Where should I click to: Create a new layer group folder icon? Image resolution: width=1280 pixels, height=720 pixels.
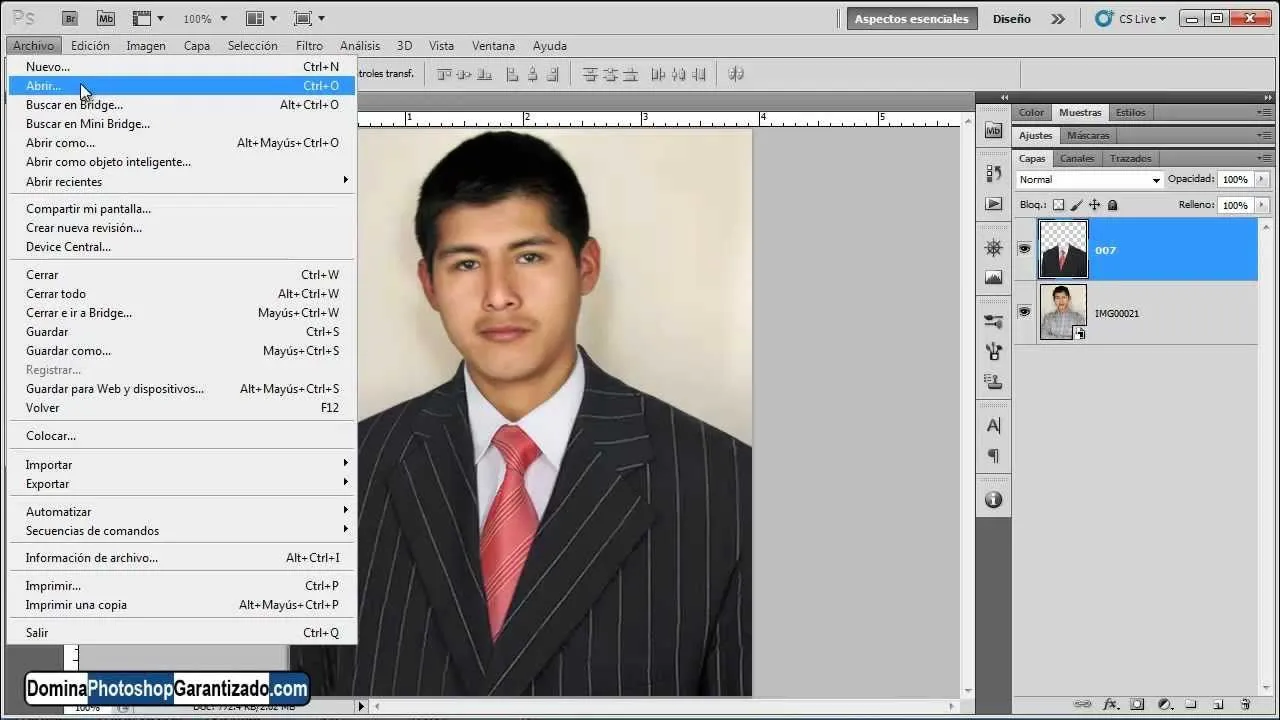(x=1191, y=705)
